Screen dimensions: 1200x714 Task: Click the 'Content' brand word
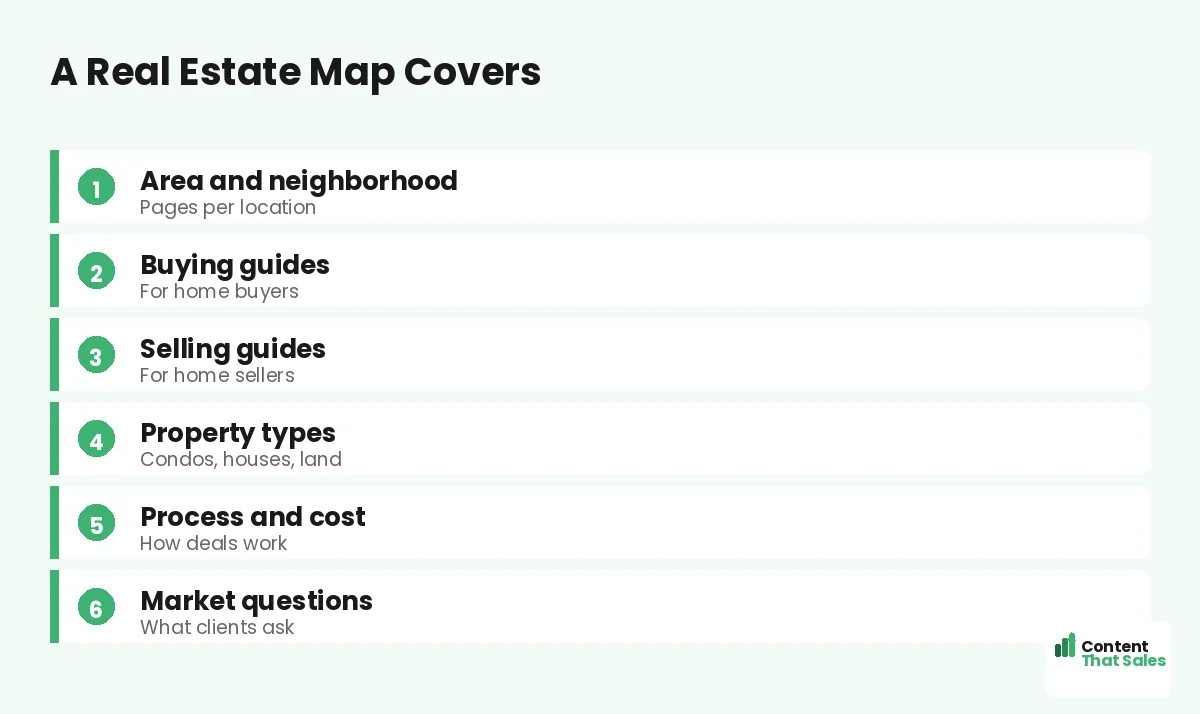tap(1115, 646)
